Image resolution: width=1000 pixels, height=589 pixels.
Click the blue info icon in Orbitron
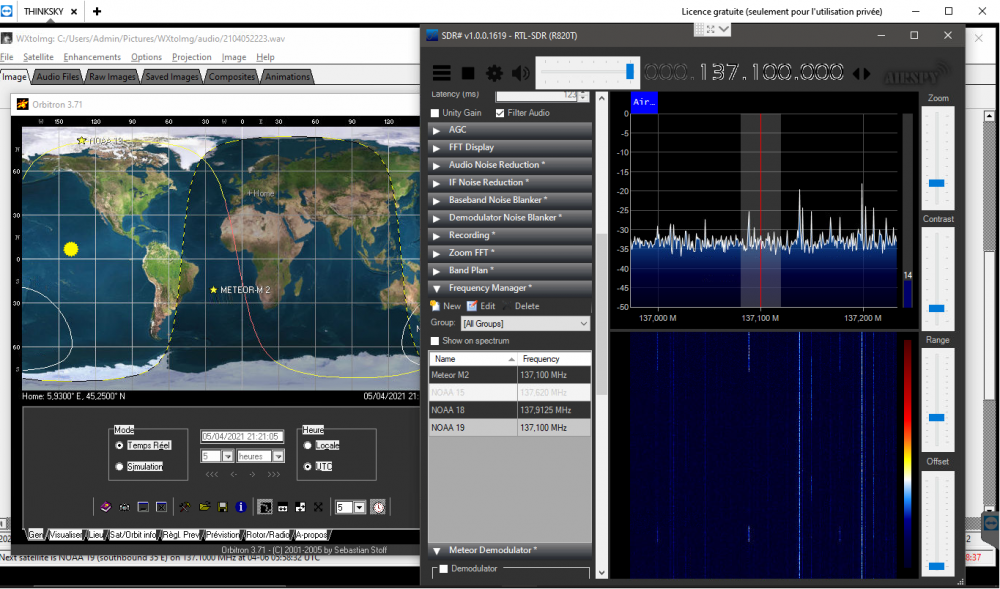241,507
